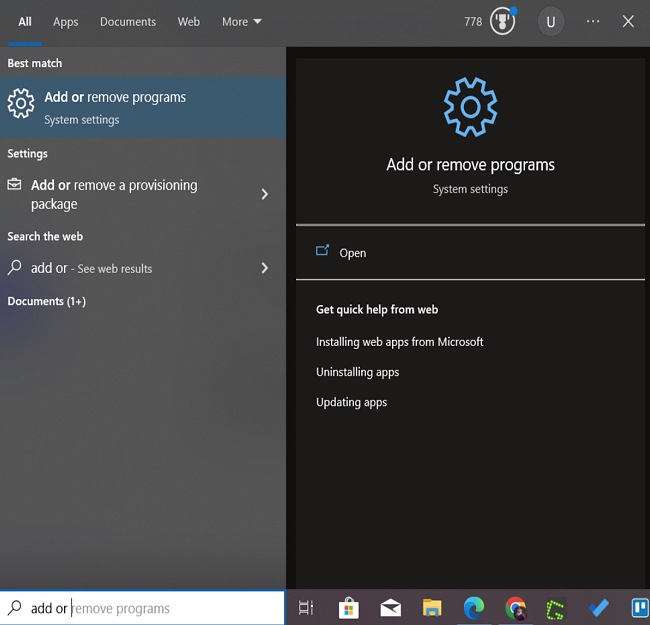Open the More filter dropdown
The image size is (650, 625).
coord(242,22)
